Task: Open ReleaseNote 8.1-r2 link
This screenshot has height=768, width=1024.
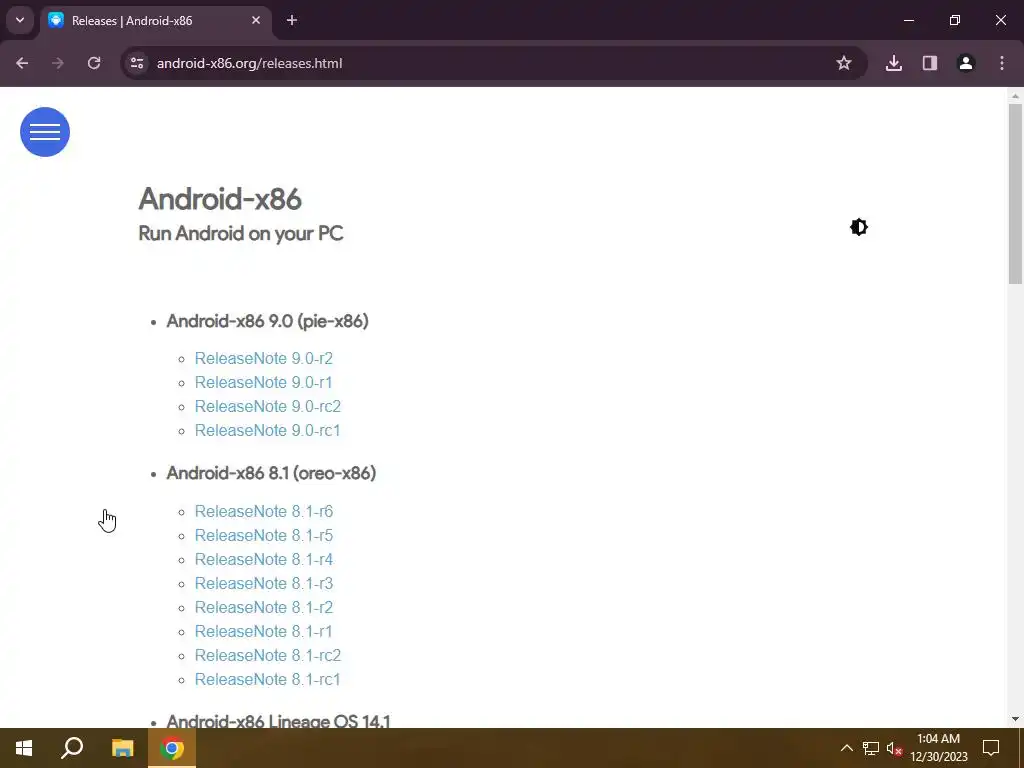Action: click(264, 607)
